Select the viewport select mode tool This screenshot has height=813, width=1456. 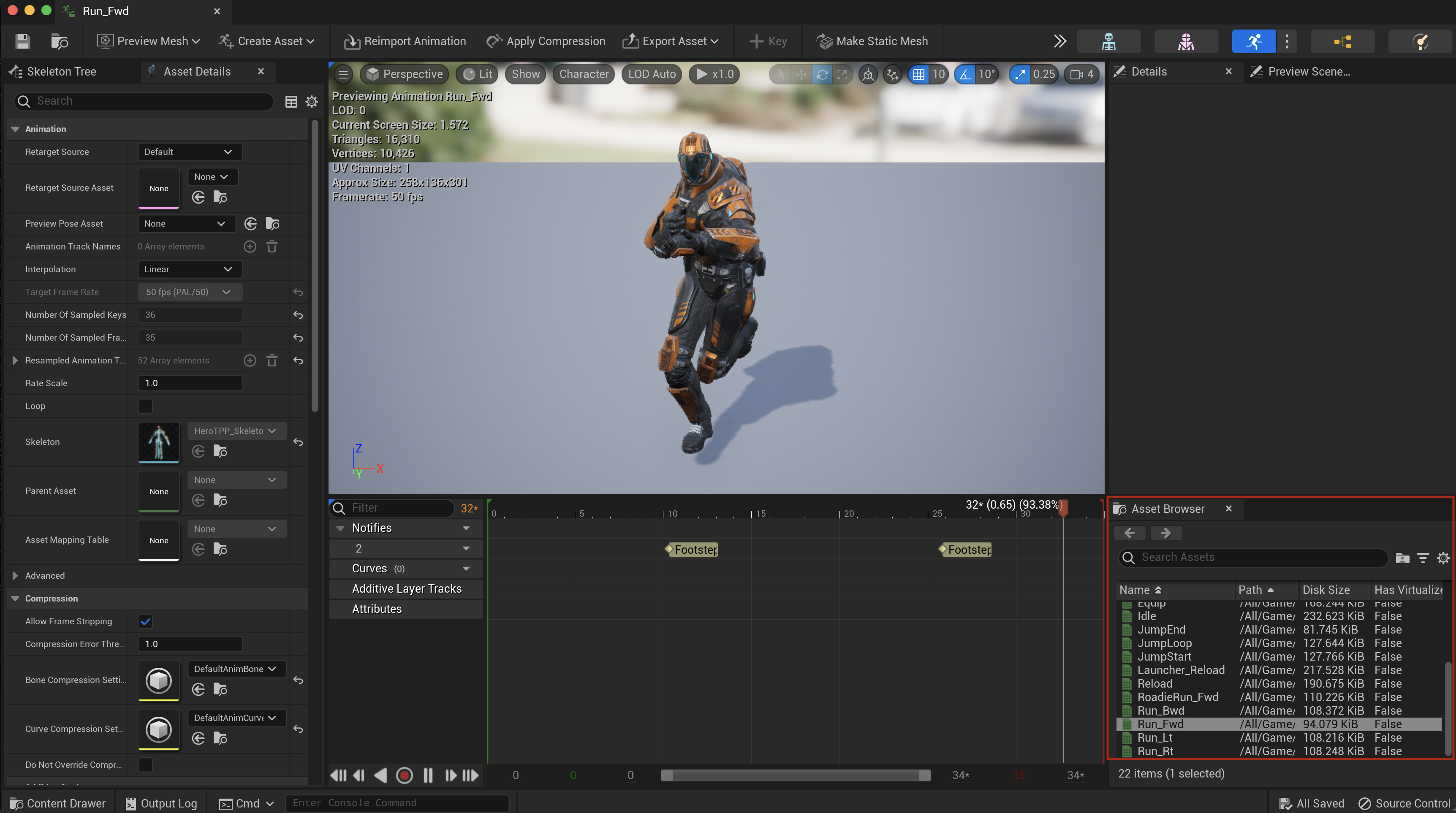[781, 74]
